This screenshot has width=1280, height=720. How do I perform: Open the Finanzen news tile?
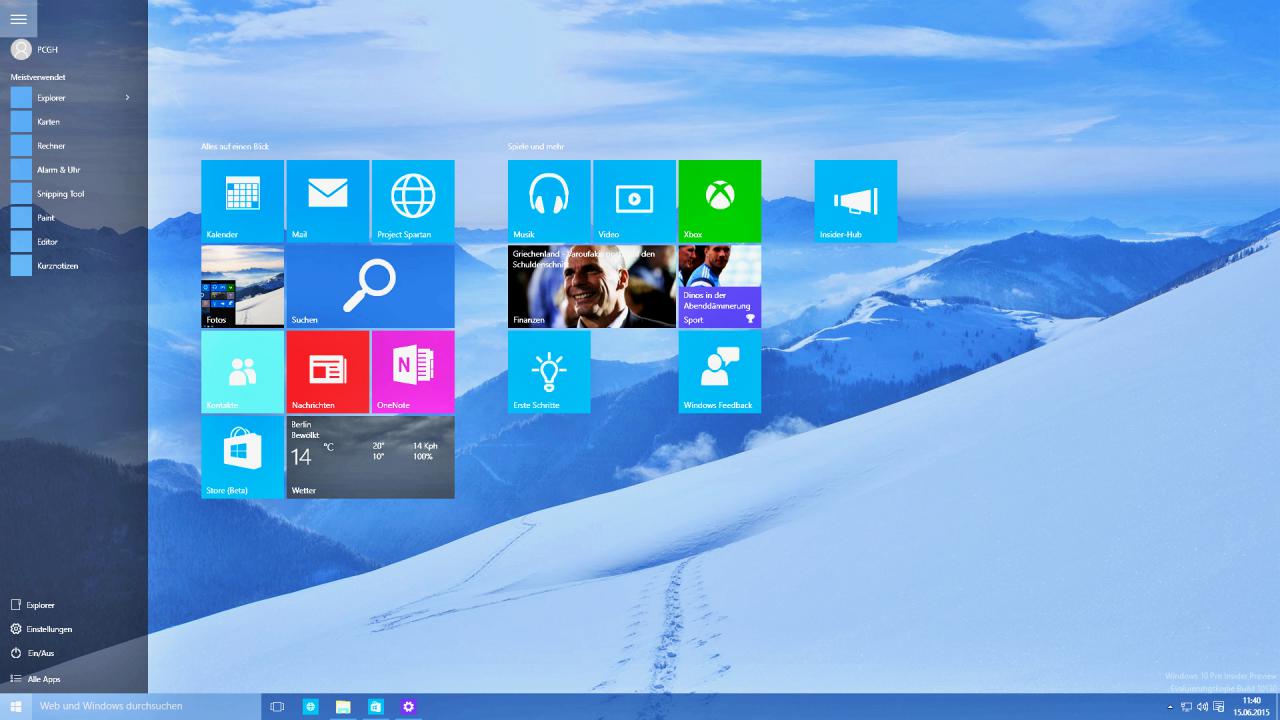(x=592, y=286)
